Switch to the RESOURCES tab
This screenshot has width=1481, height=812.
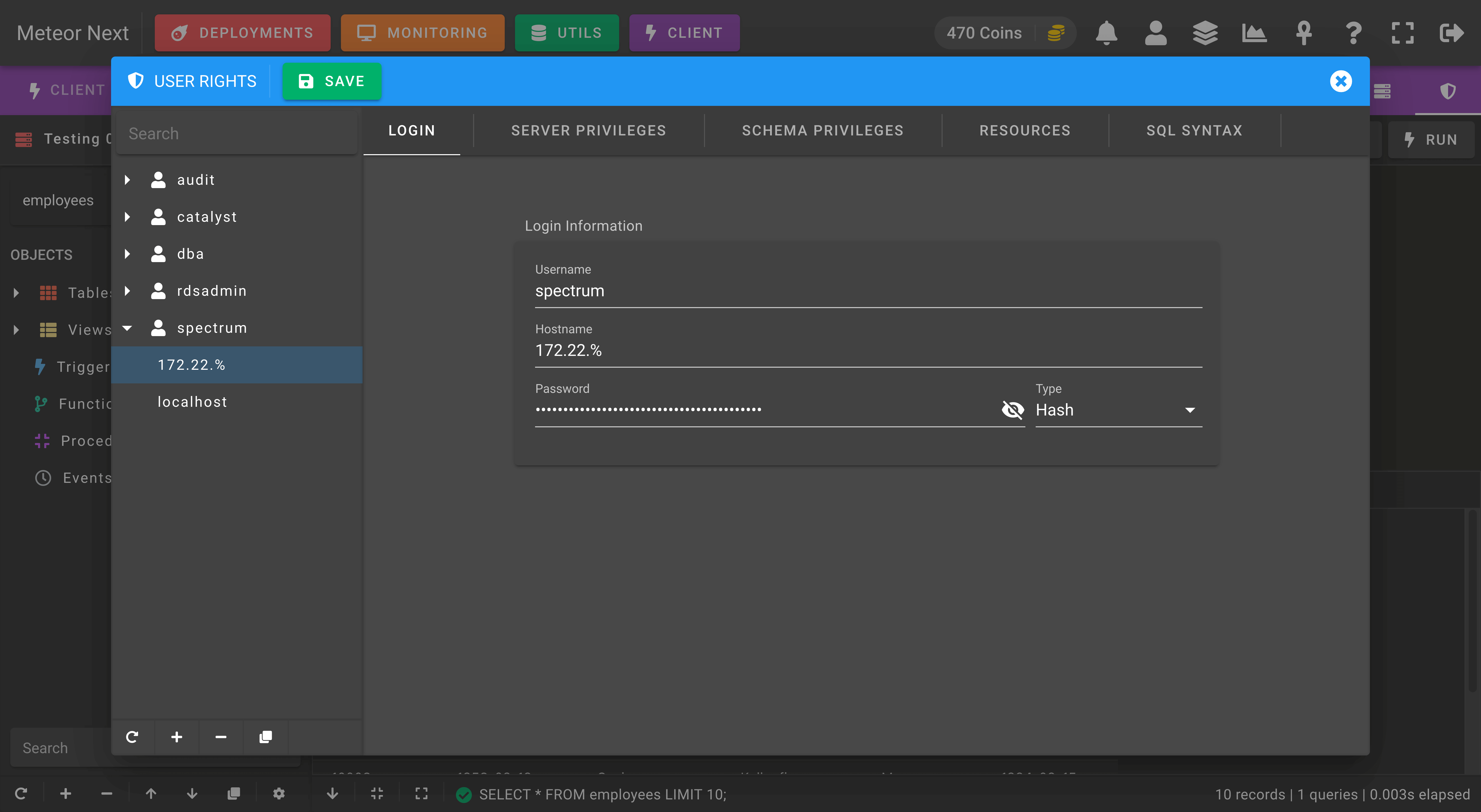pyautogui.click(x=1025, y=131)
